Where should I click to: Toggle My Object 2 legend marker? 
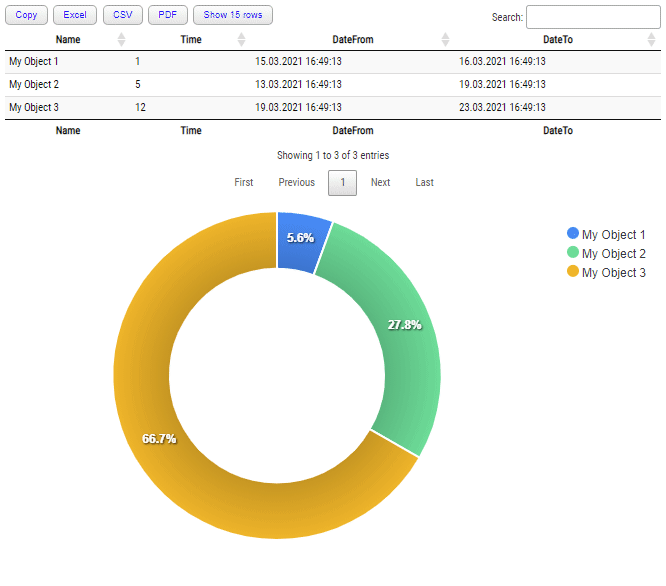(573, 253)
